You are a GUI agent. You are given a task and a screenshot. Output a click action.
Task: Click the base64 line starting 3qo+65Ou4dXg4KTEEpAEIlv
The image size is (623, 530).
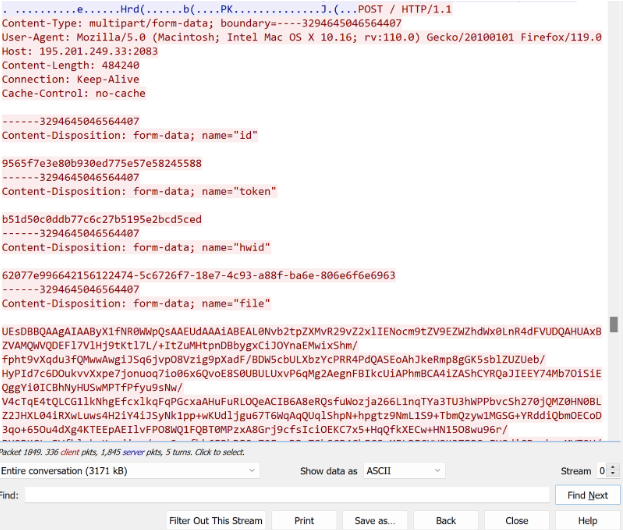point(255,429)
